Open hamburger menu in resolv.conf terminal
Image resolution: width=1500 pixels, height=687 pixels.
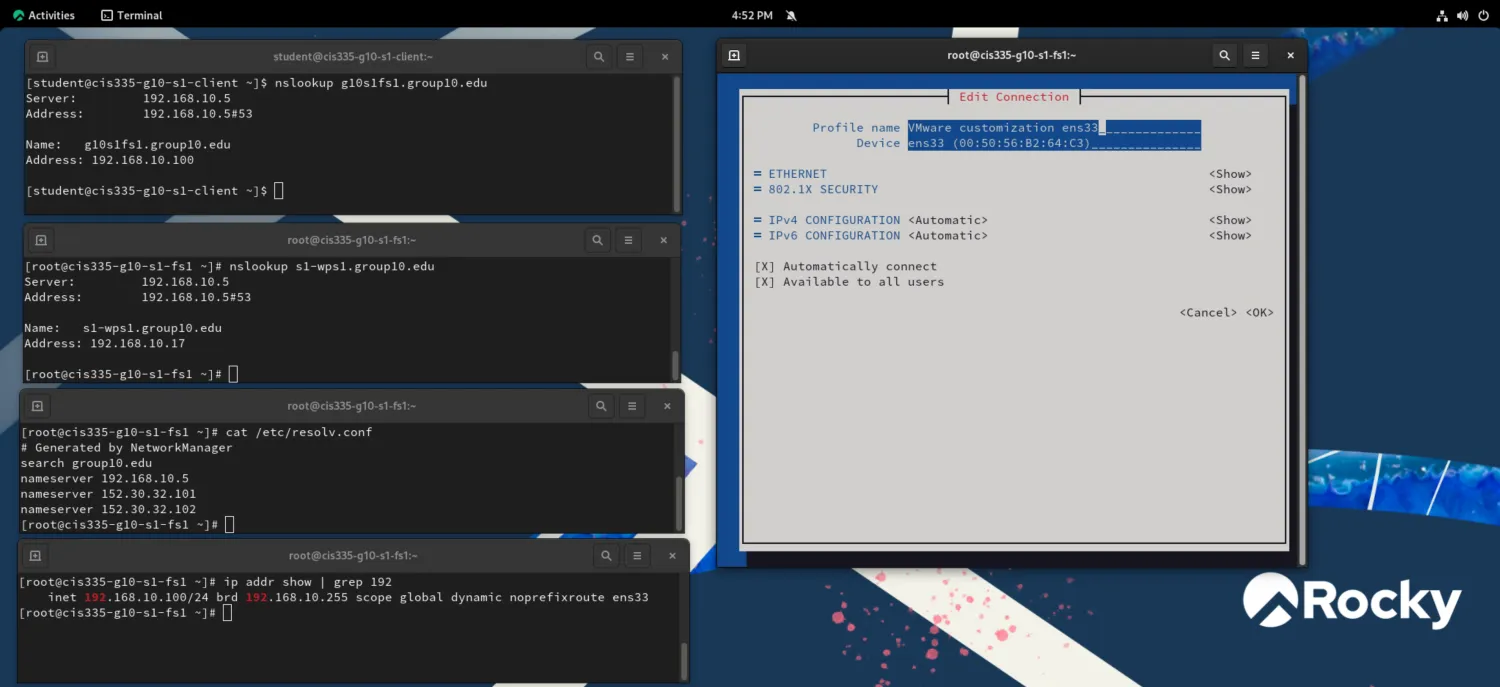[632, 406]
